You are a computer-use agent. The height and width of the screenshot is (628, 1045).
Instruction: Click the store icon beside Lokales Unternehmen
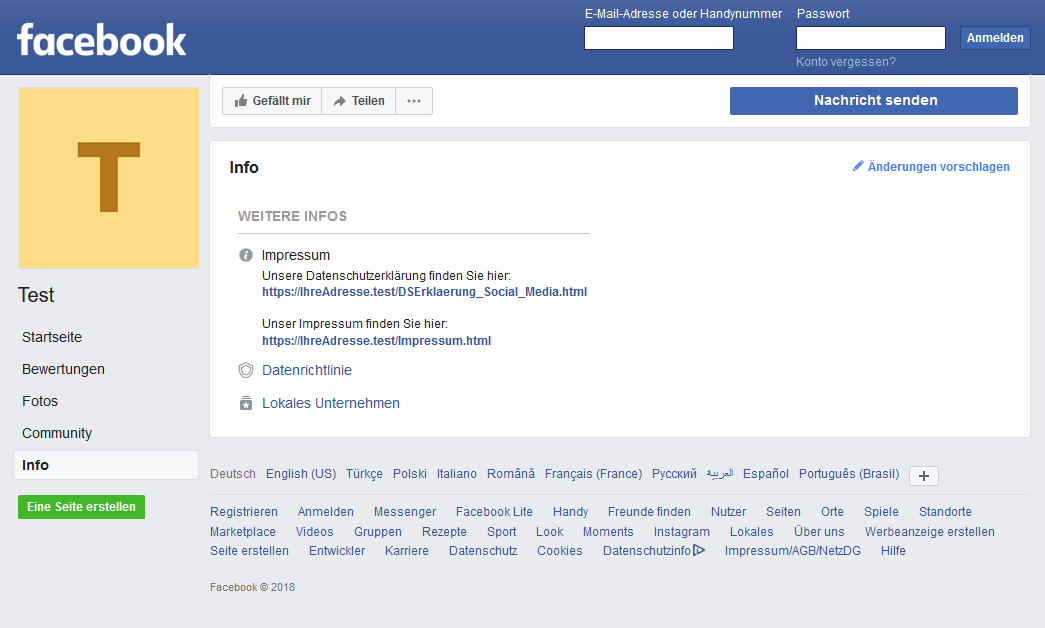[x=246, y=403]
